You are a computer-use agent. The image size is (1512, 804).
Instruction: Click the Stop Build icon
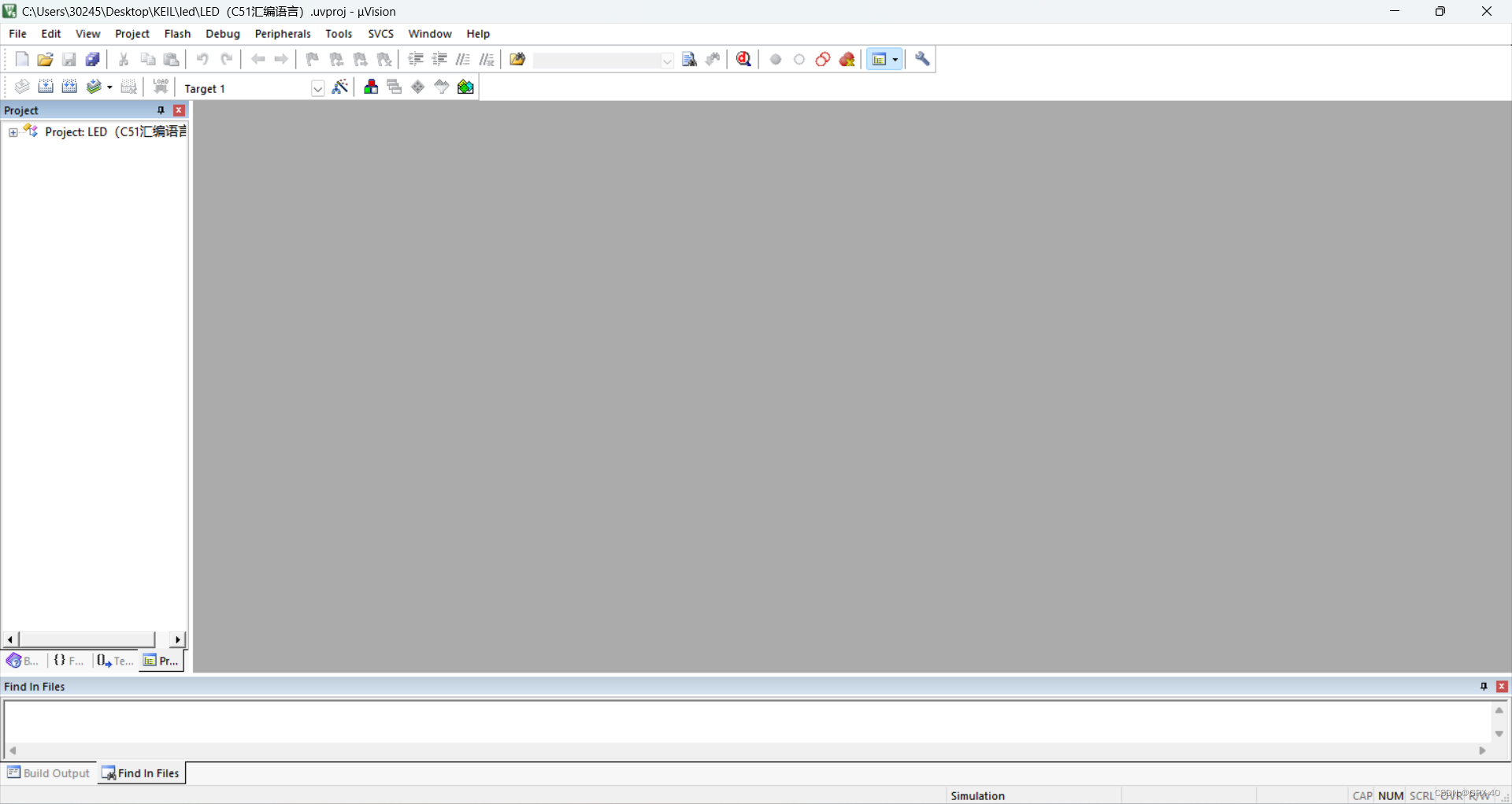tap(128, 87)
